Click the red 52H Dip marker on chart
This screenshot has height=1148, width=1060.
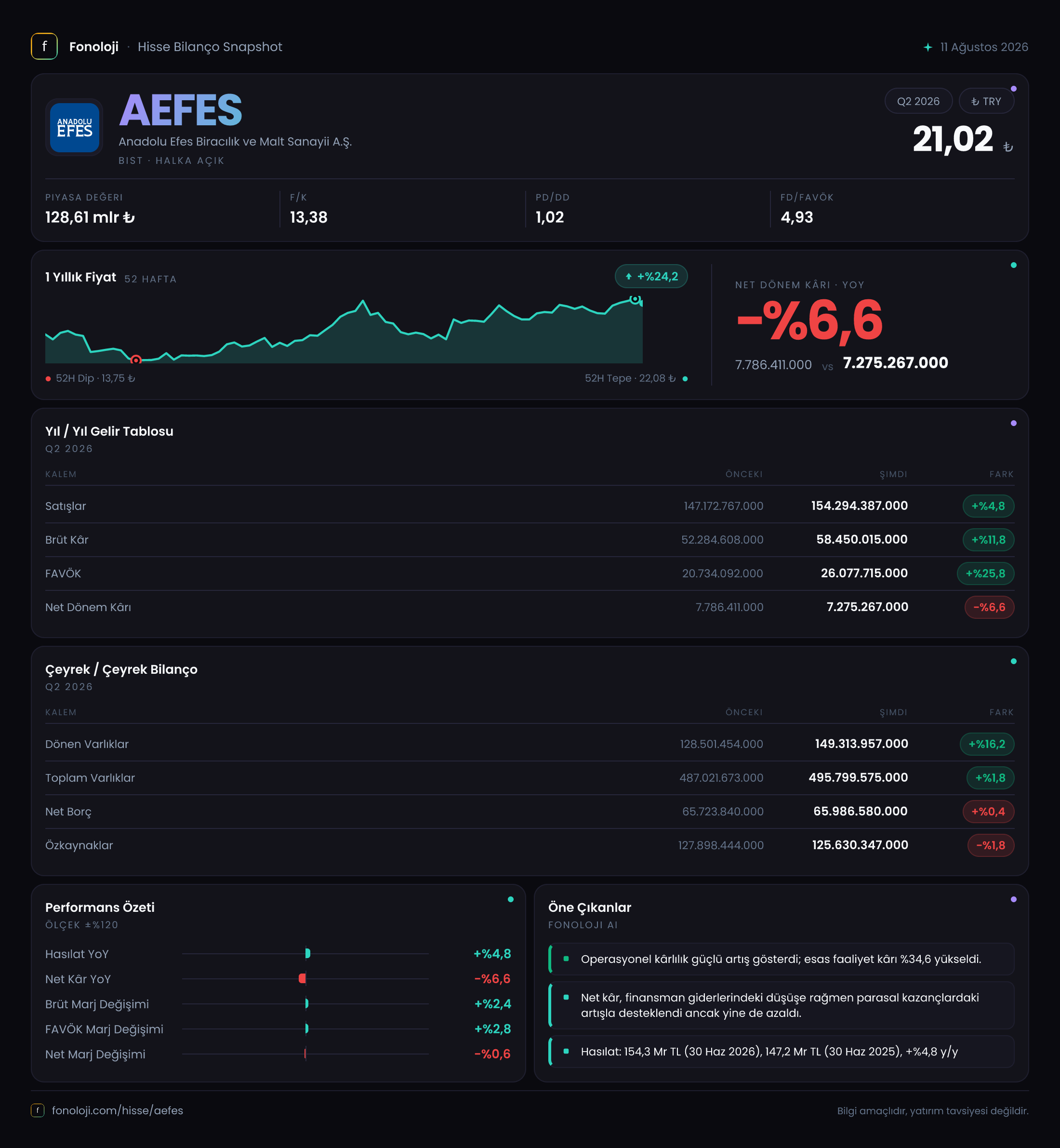pos(136,360)
